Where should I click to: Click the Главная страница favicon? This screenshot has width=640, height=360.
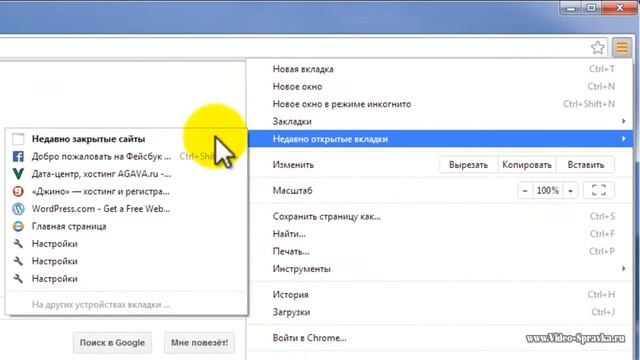[x=18, y=226]
